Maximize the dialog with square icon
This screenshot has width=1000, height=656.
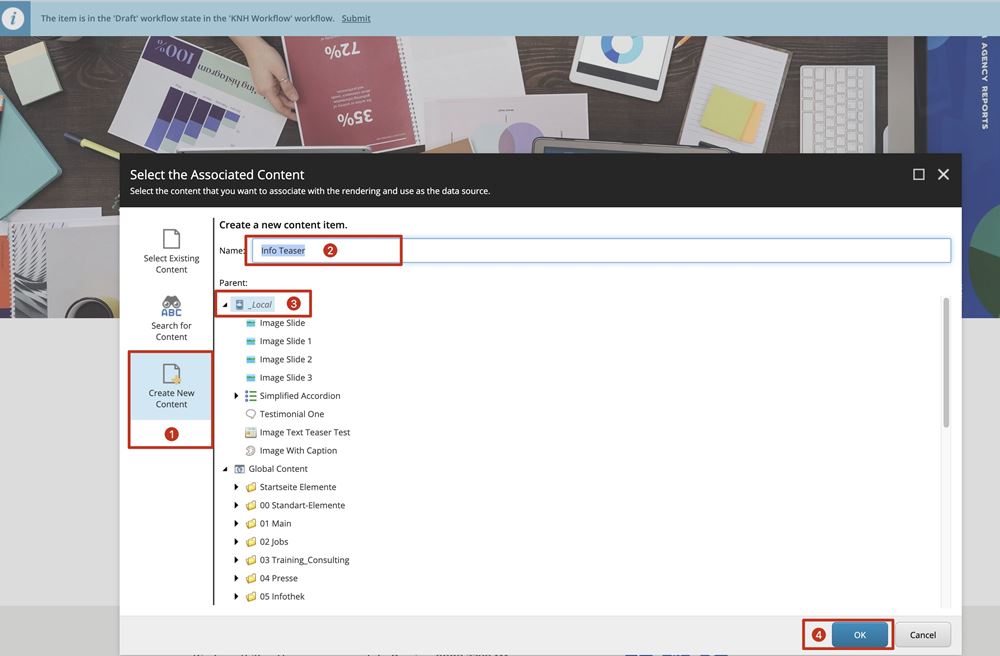919,174
